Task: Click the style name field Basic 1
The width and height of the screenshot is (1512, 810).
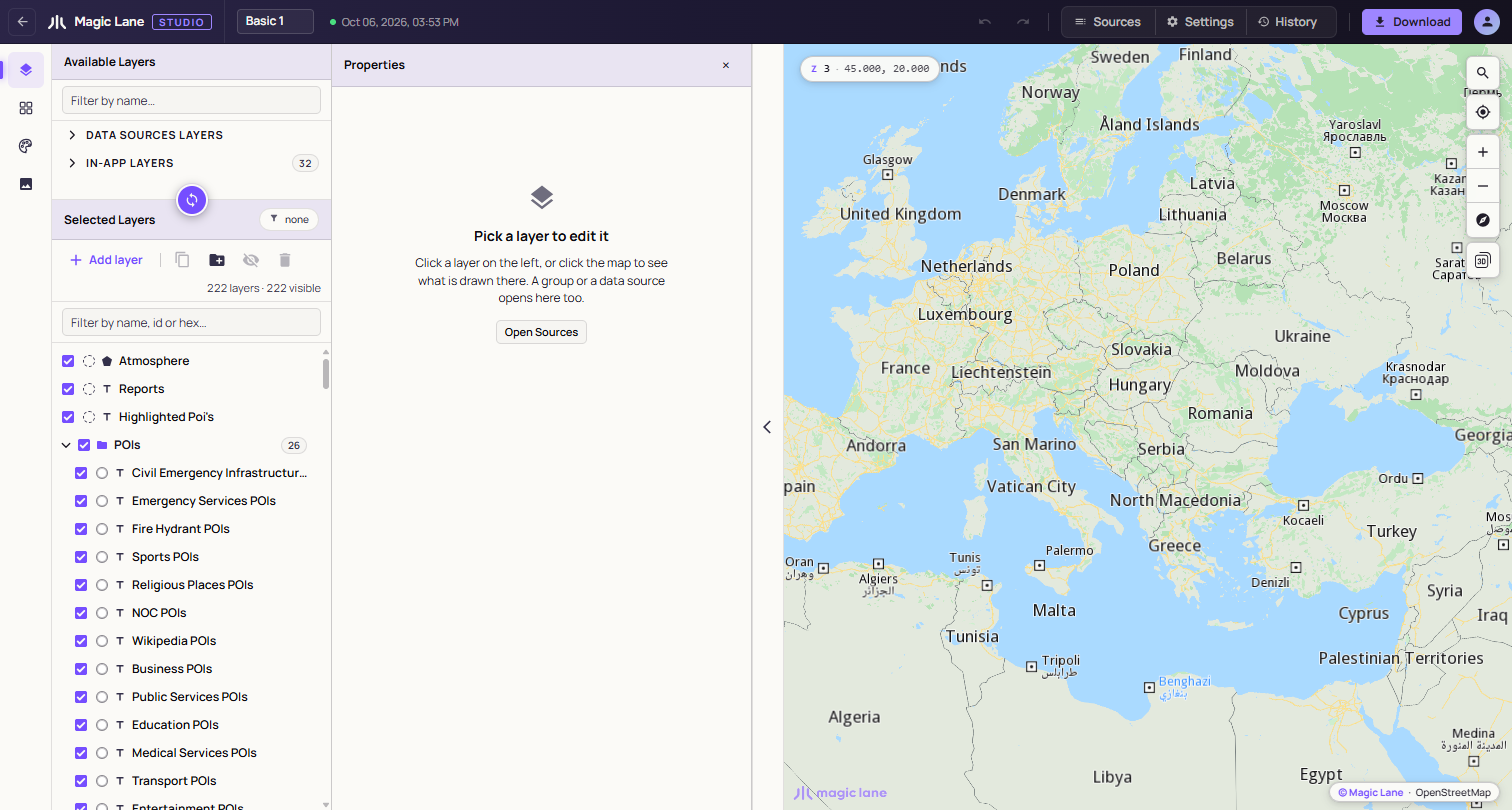Action: (x=275, y=21)
